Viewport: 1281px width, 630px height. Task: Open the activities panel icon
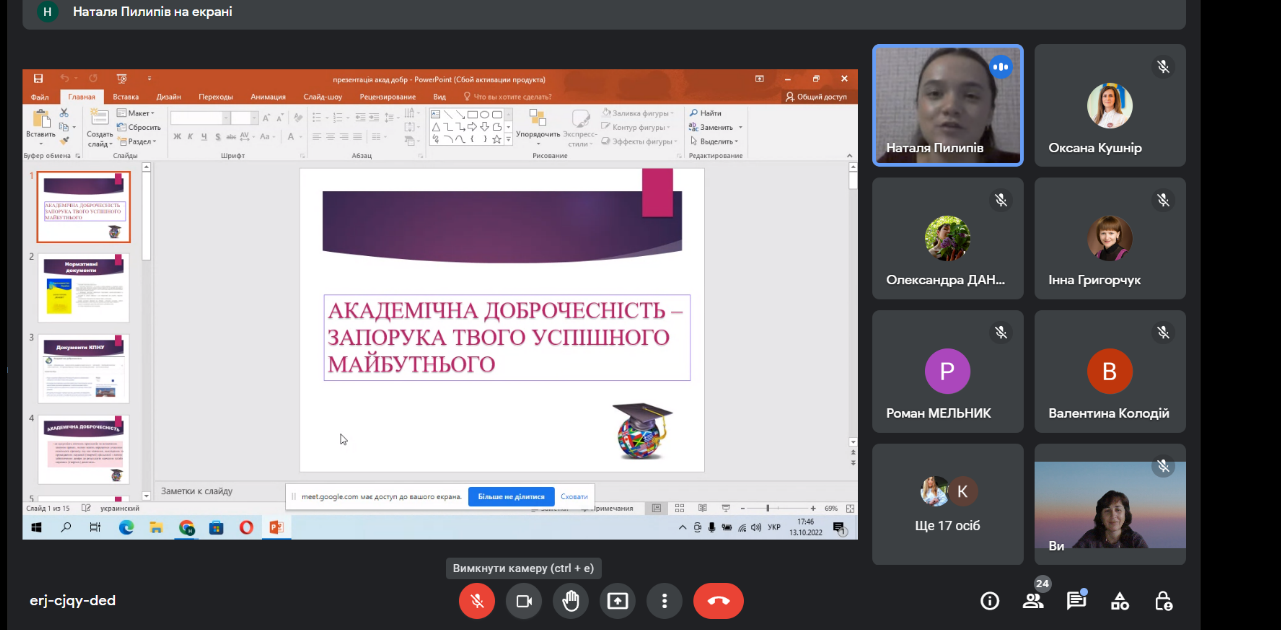point(1120,601)
